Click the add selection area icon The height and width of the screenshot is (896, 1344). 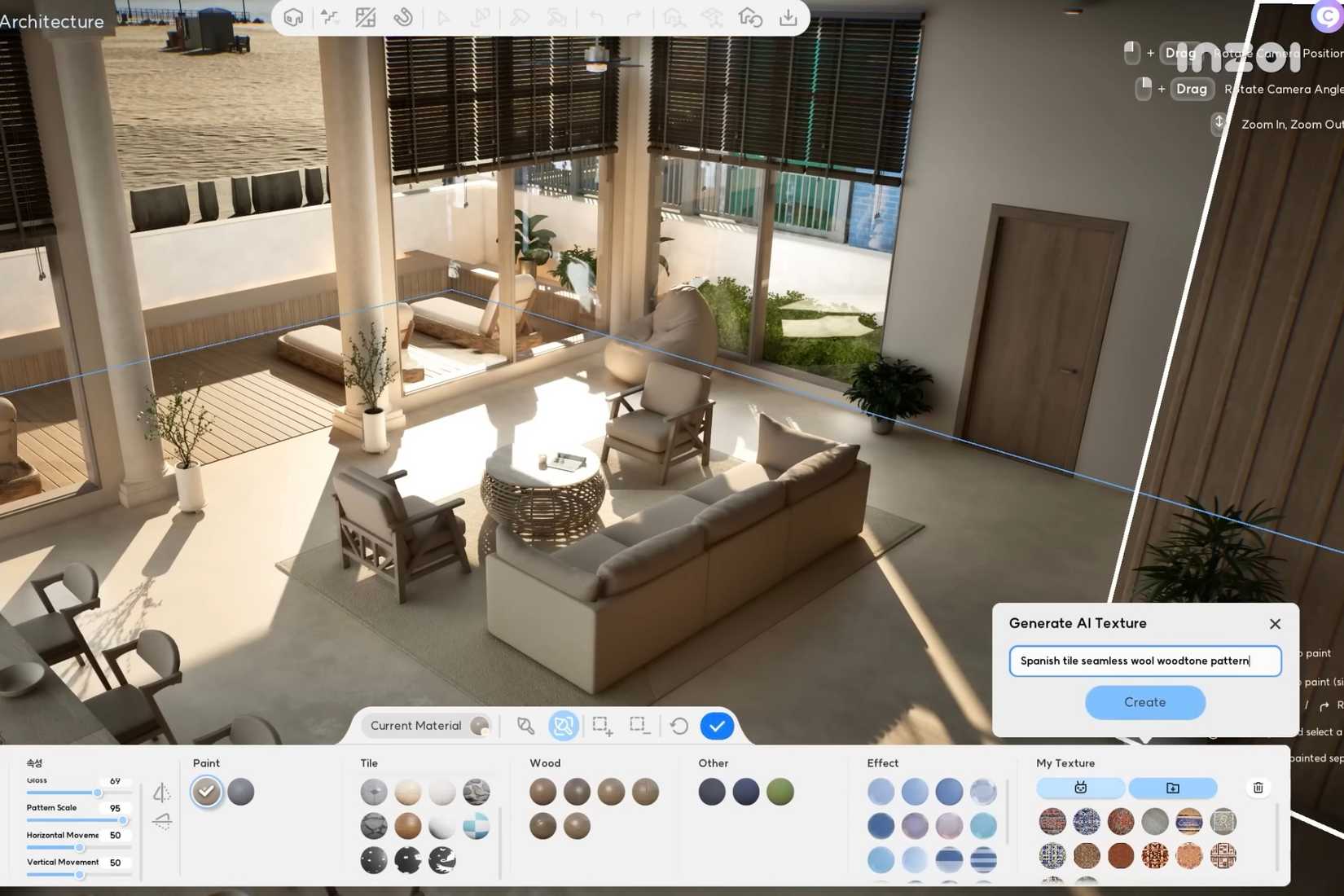click(602, 725)
